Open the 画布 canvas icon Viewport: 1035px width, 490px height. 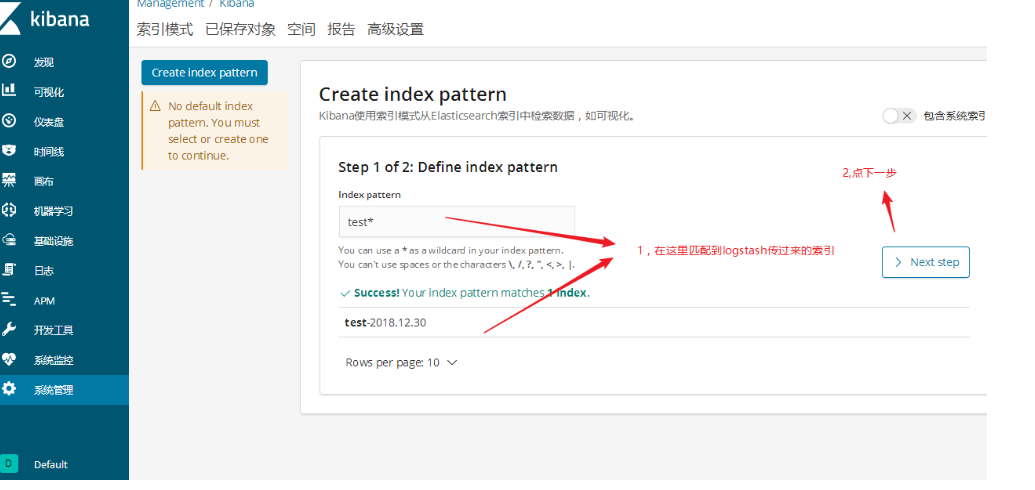[9, 180]
